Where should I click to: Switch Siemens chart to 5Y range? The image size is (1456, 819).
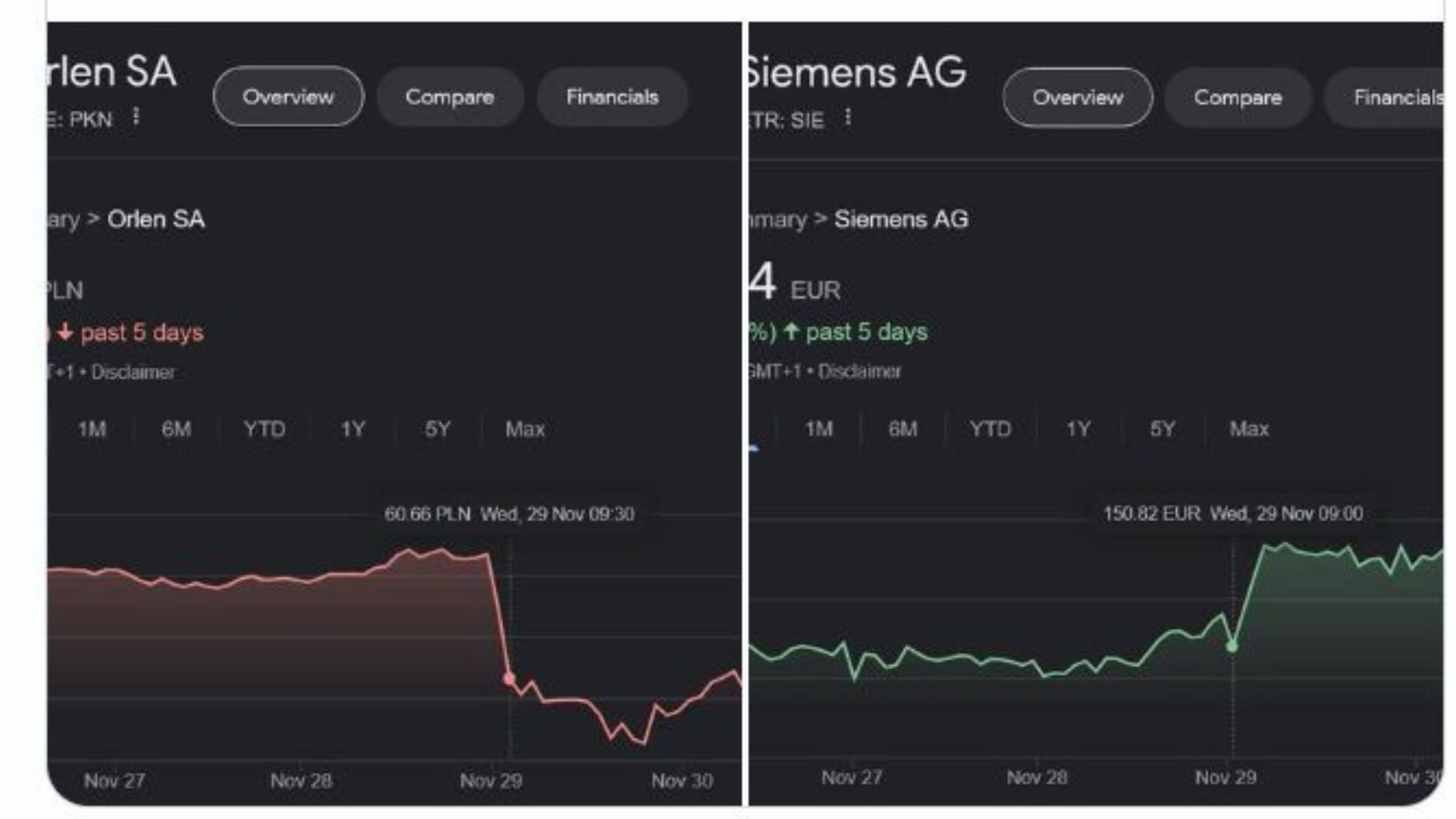[x=1162, y=429]
